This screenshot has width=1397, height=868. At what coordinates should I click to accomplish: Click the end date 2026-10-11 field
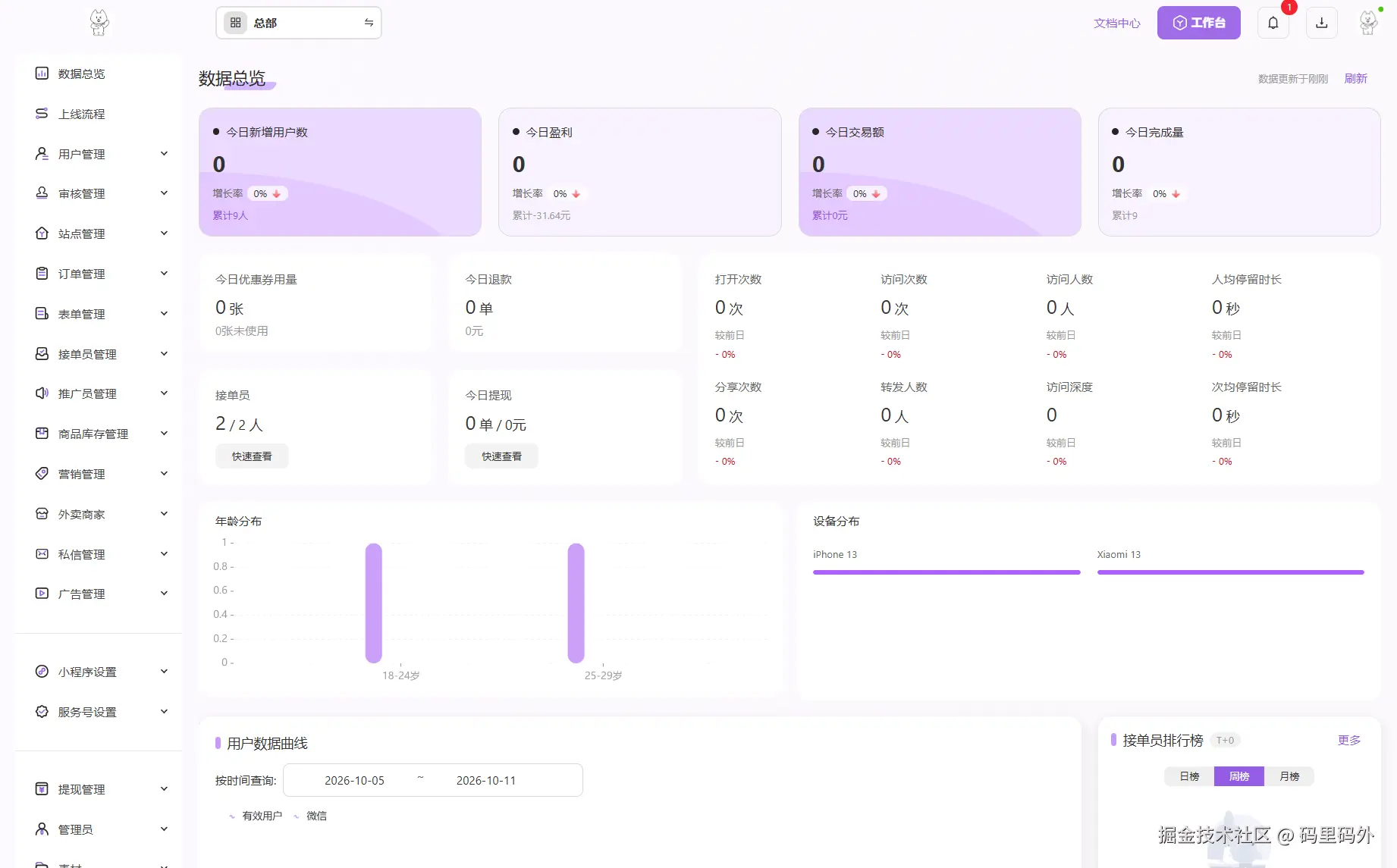[x=486, y=781]
